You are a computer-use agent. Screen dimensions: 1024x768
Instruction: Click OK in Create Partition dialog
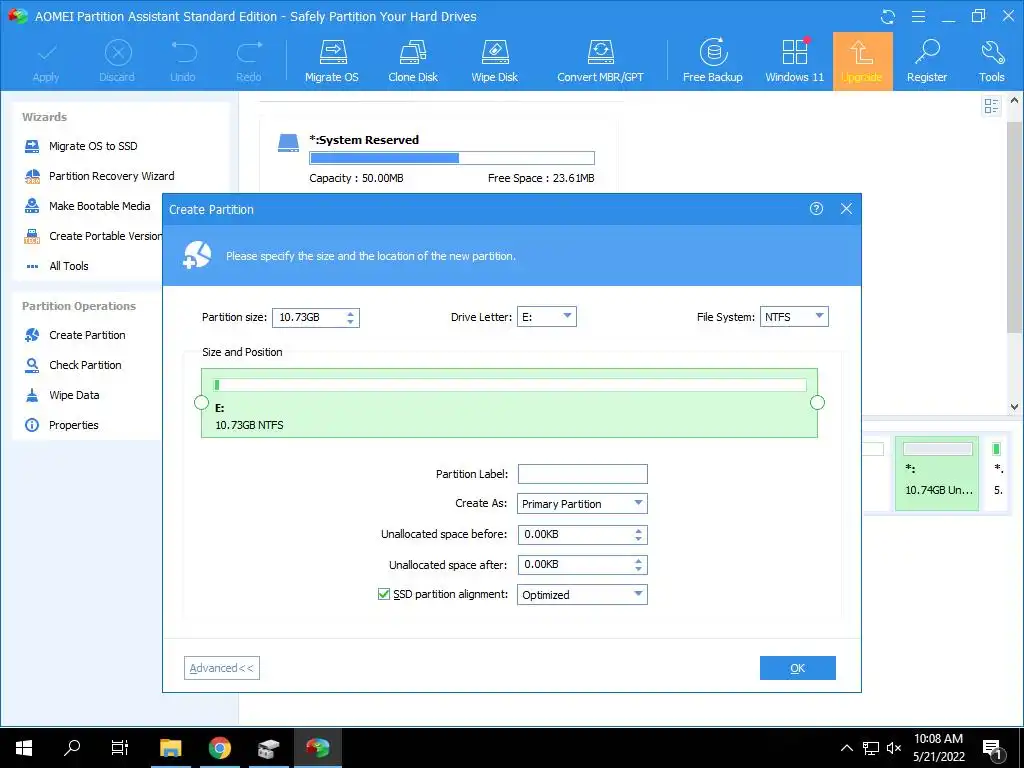tap(797, 668)
